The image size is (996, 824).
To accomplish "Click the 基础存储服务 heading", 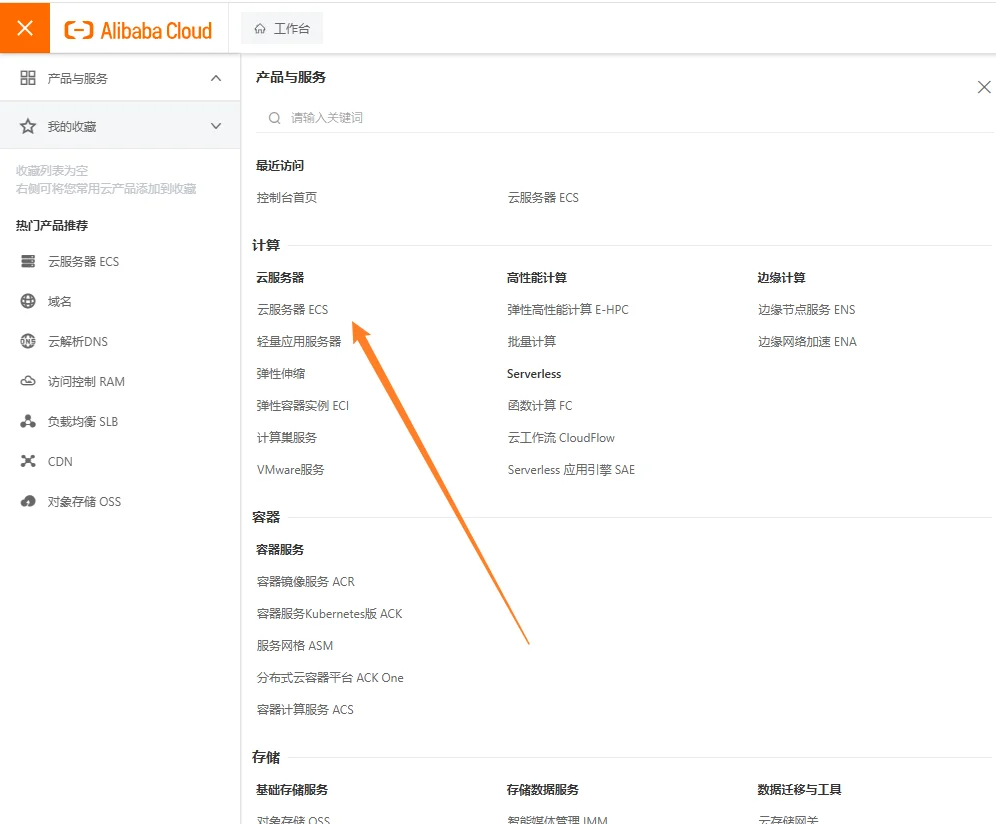I will (x=292, y=790).
